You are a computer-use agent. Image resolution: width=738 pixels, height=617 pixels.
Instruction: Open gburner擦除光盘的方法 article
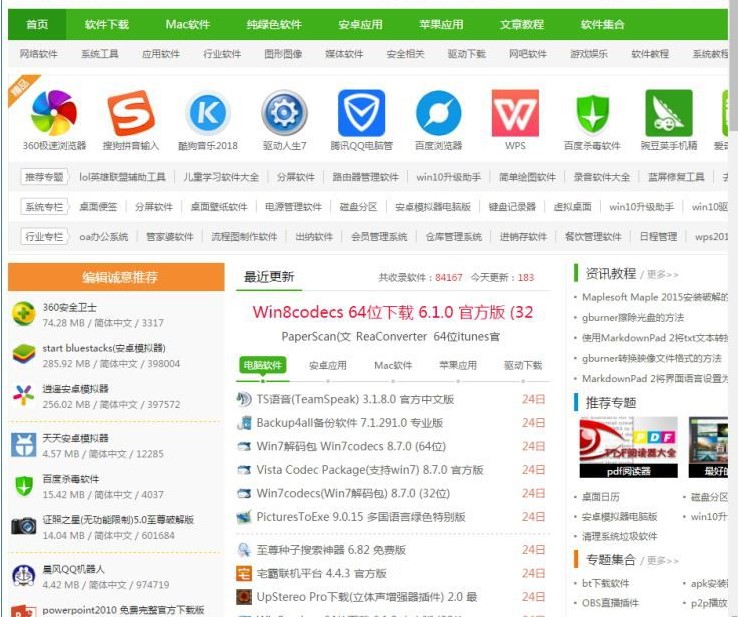click(633, 318)
